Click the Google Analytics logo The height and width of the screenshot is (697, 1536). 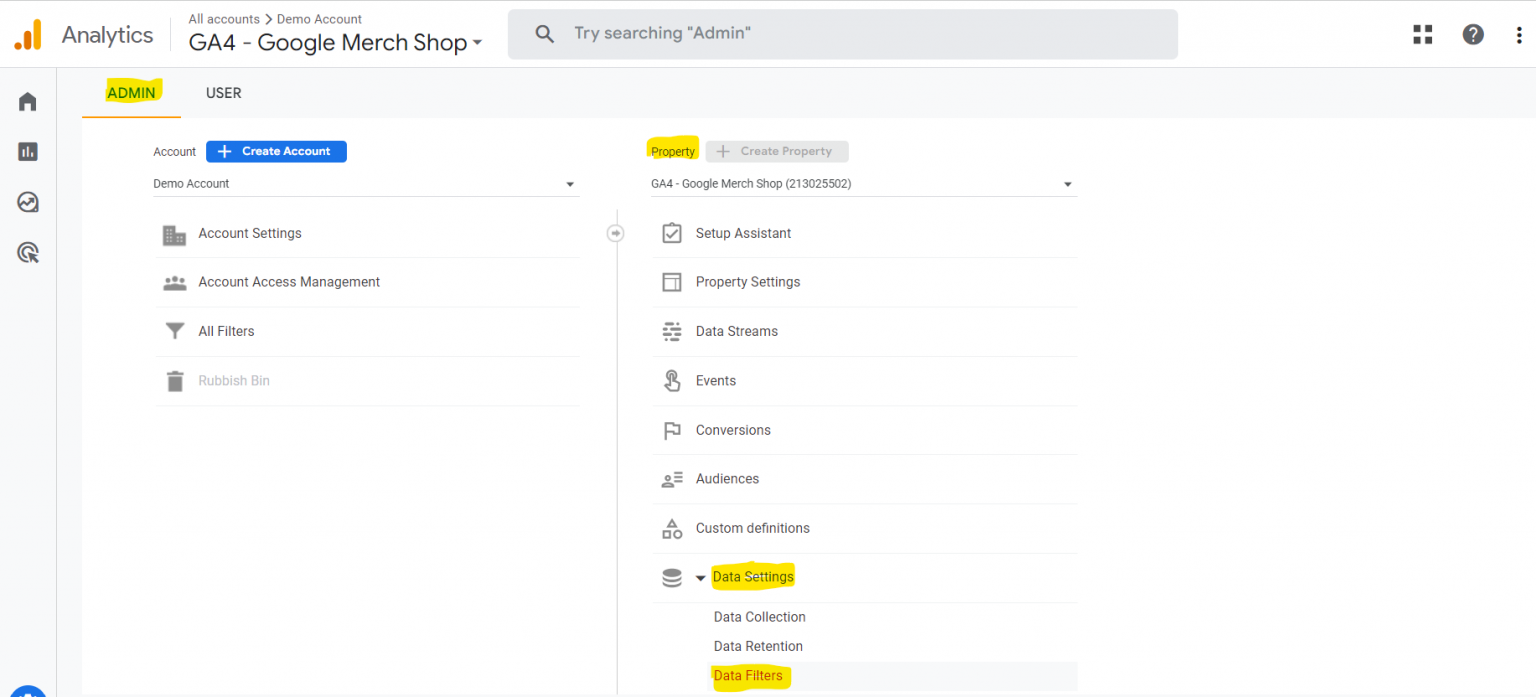[28, 33]
